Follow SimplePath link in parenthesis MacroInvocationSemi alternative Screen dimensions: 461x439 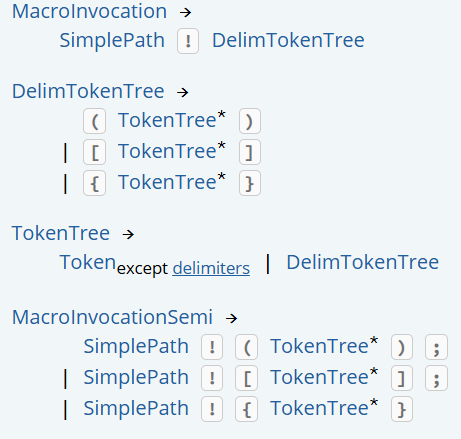coord(136,346)
